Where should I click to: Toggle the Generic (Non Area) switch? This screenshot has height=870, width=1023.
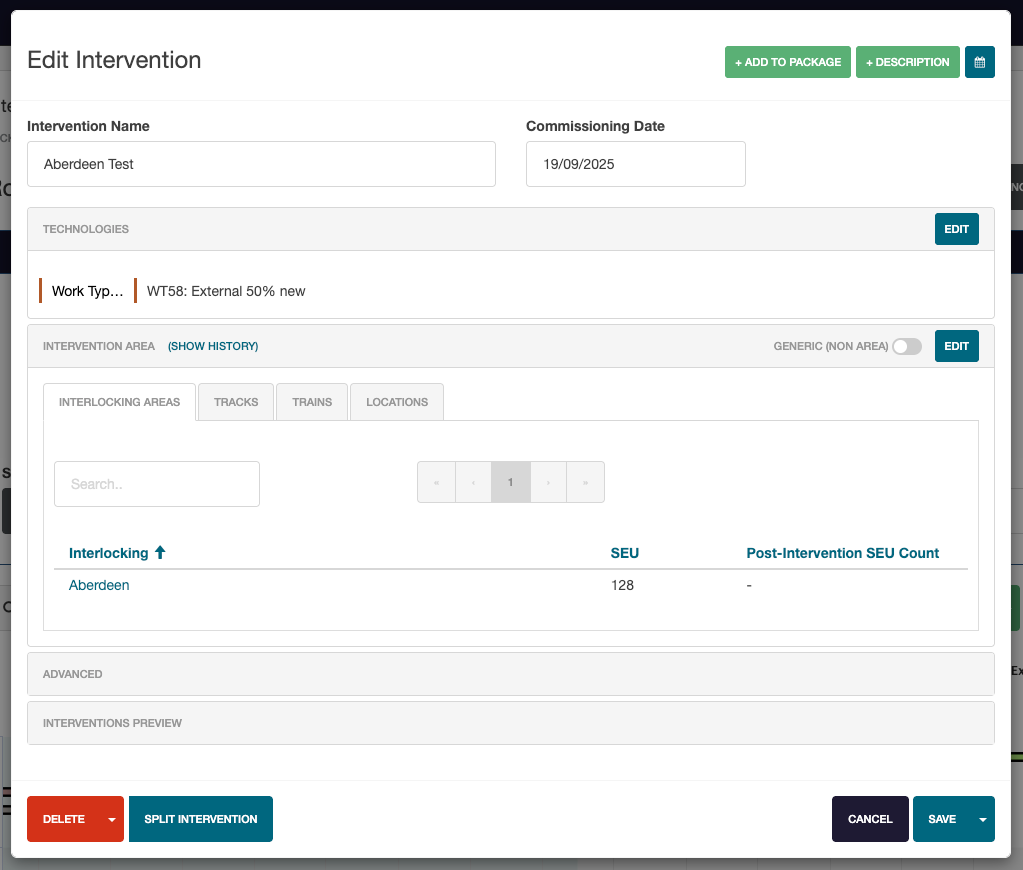click(906, 346)
